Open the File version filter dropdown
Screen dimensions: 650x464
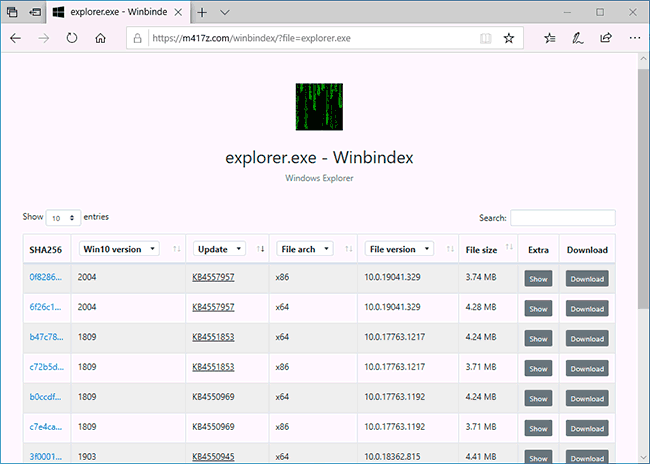pyautogui.click(x=399, y=249)
